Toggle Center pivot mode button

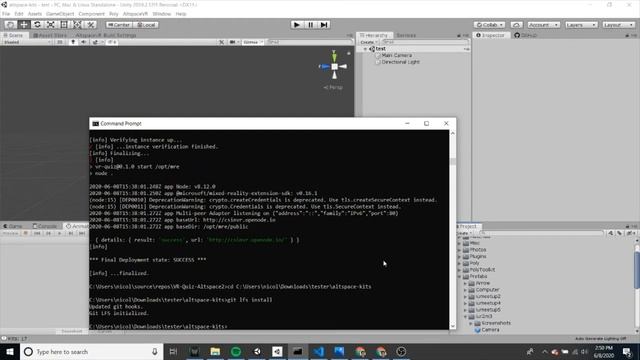(119, 25)
